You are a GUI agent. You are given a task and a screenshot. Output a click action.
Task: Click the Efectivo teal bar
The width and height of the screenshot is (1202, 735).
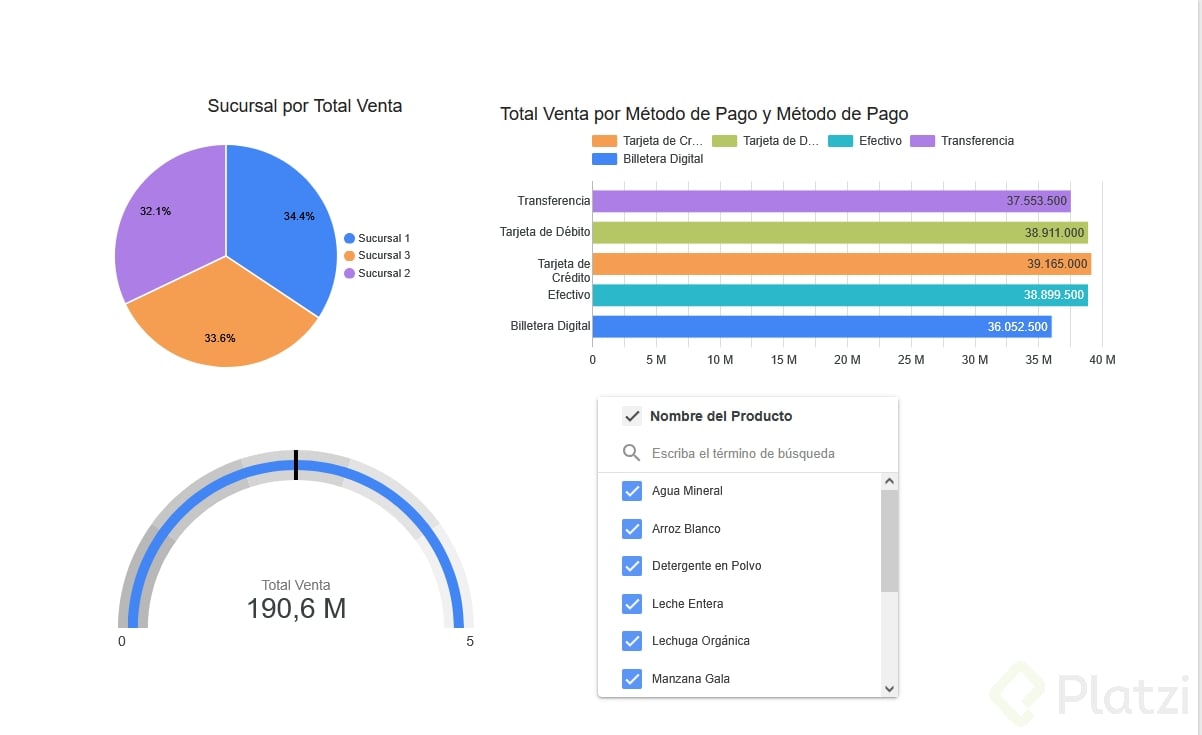(x=840, y=295)
